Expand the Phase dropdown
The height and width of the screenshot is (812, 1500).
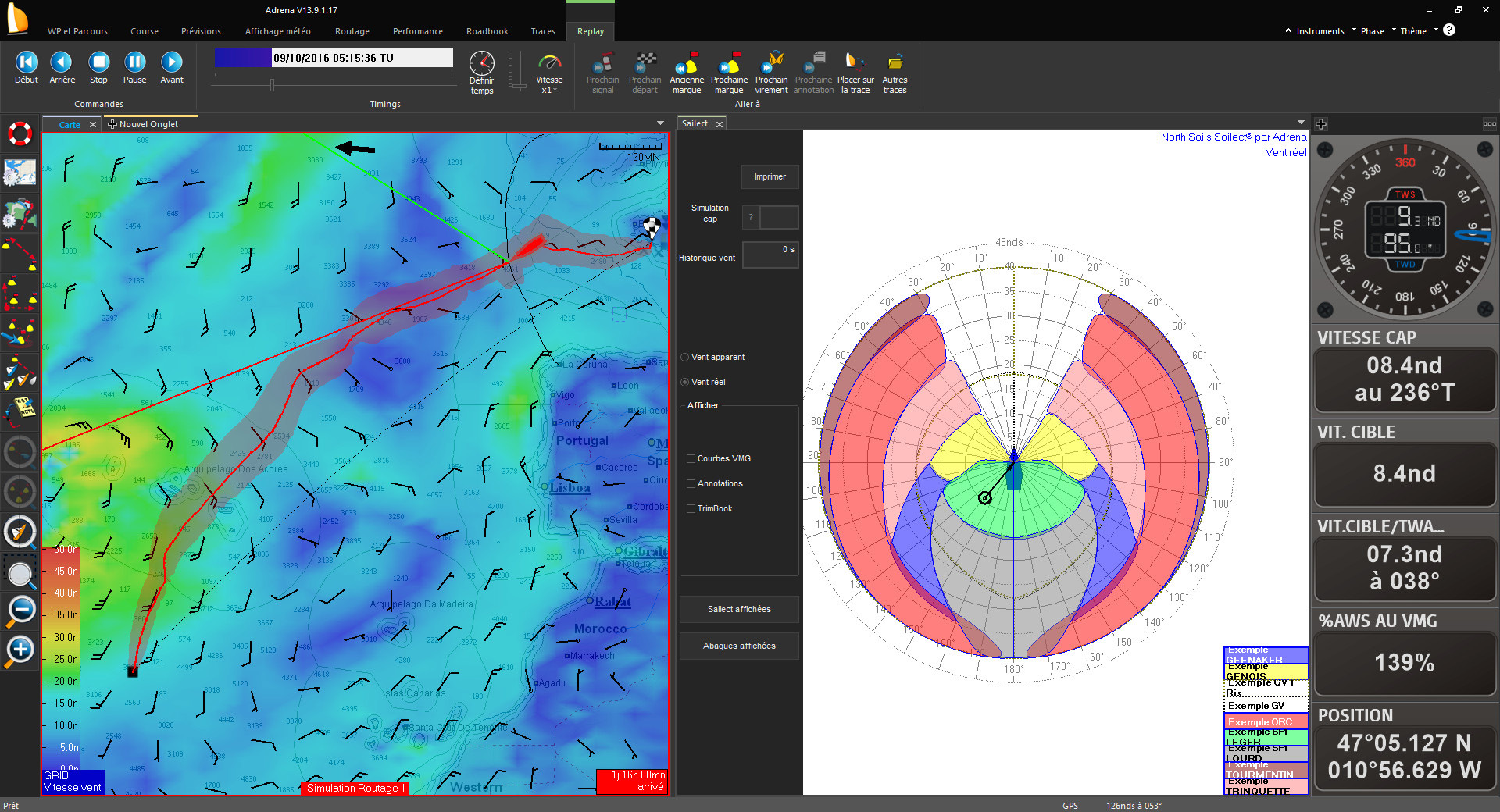click(1372, 31)
